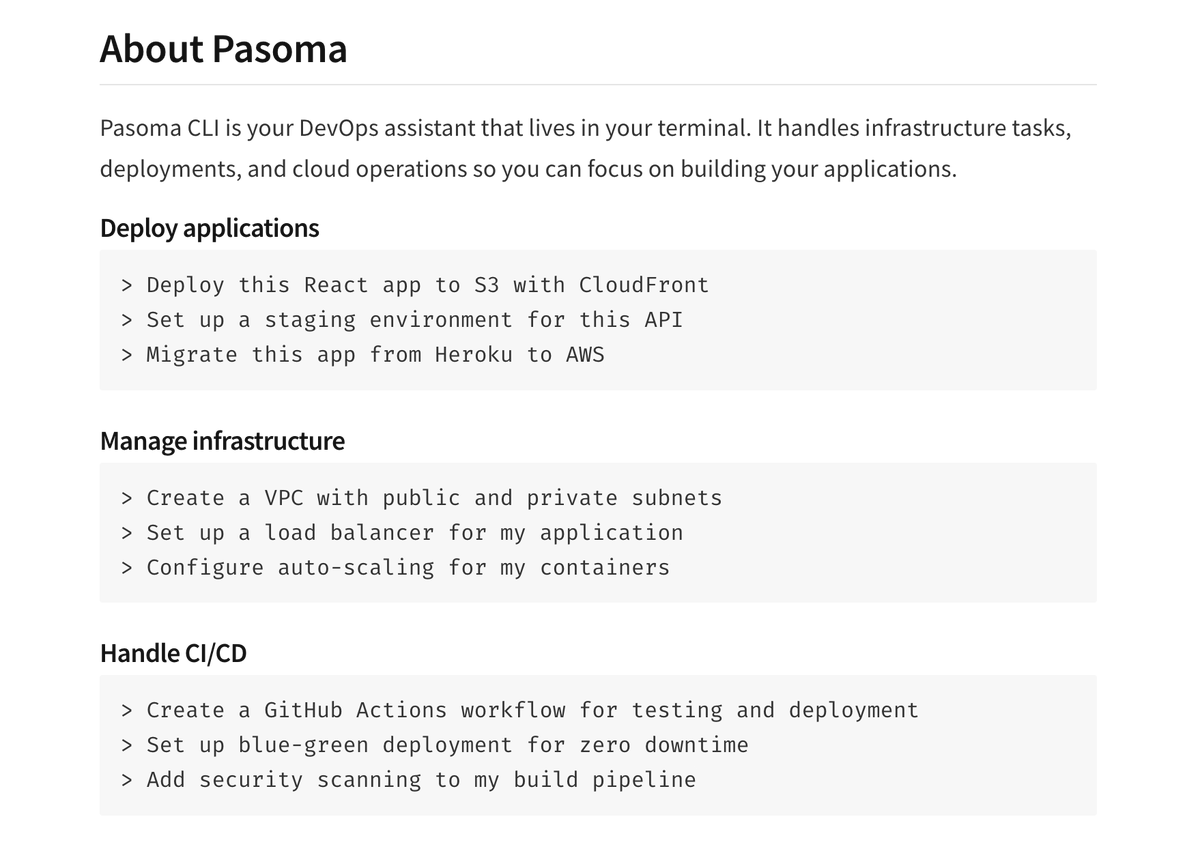Click the 'Set up a load balancer' line
This screenshot has height=849, width=1200.
[x=402, y=533]
